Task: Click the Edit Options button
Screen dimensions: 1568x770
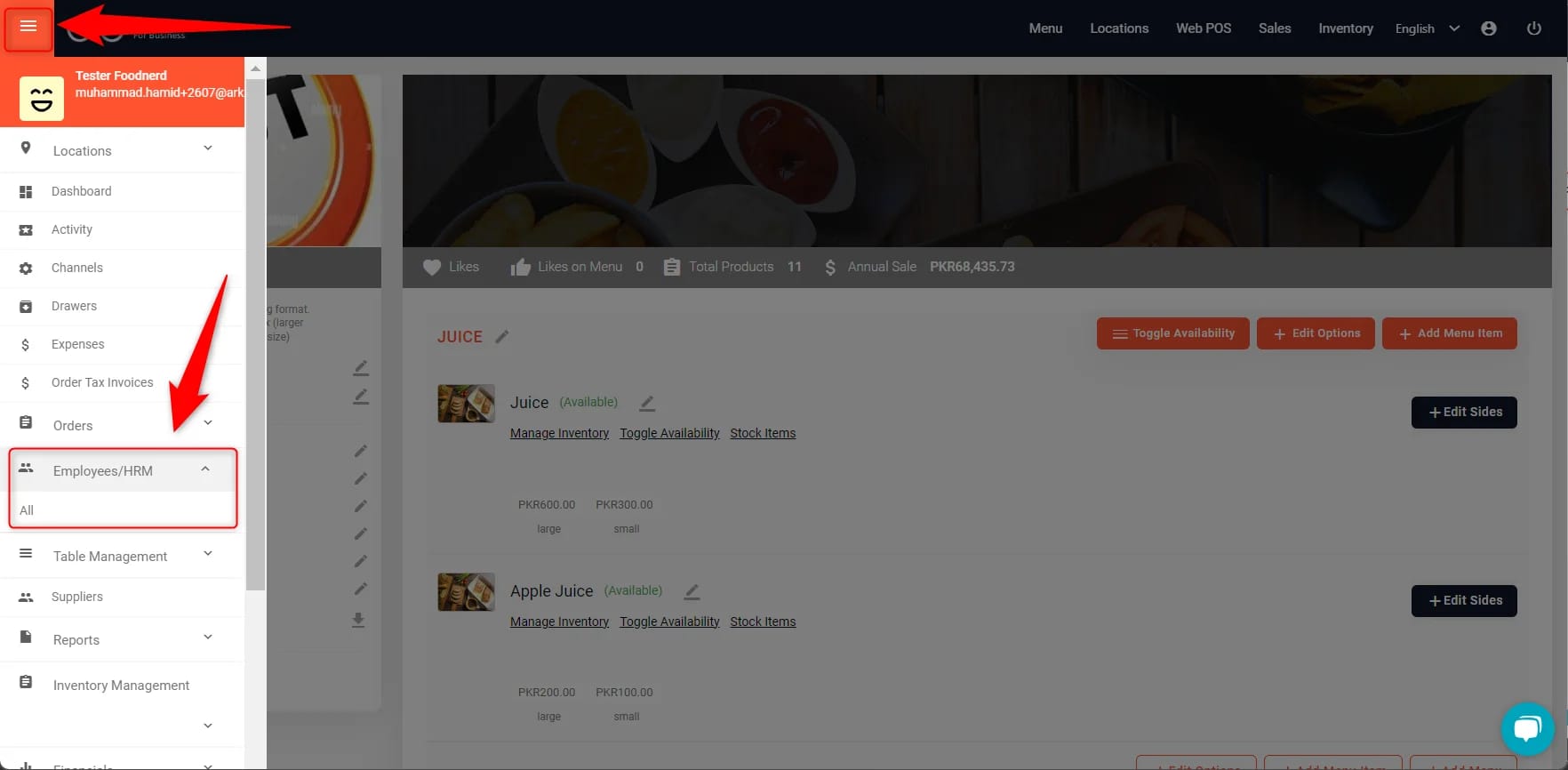Action: point(1316,333)
